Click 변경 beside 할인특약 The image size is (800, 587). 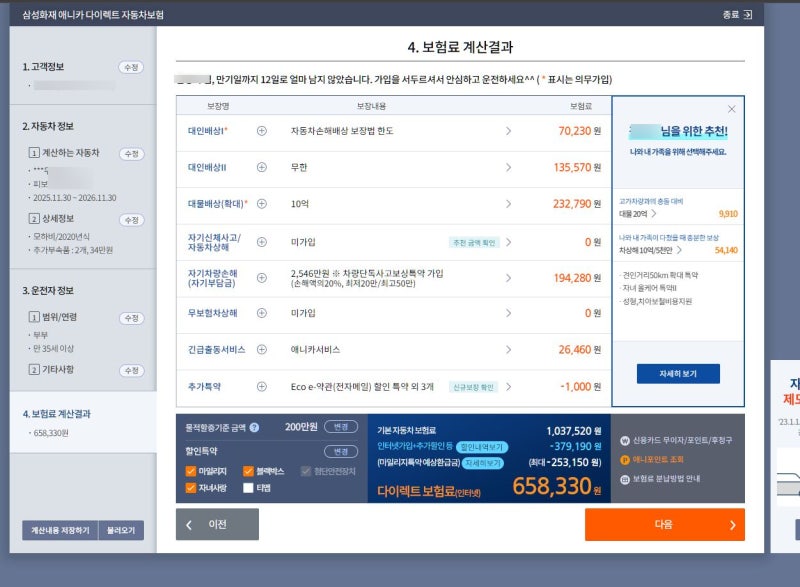(x=341, y=451)
